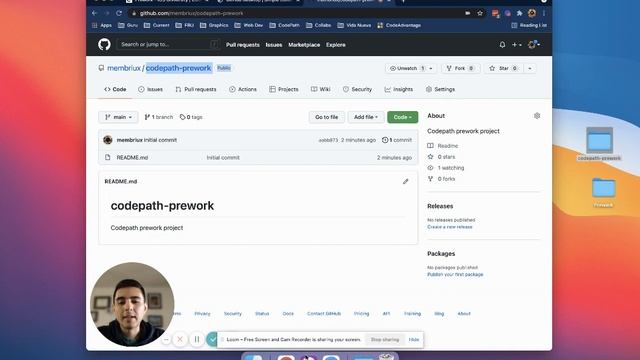This screenshot has width=640, height=360.
Task: Open the CodePath bookmark folder
Action: point(284,25)
